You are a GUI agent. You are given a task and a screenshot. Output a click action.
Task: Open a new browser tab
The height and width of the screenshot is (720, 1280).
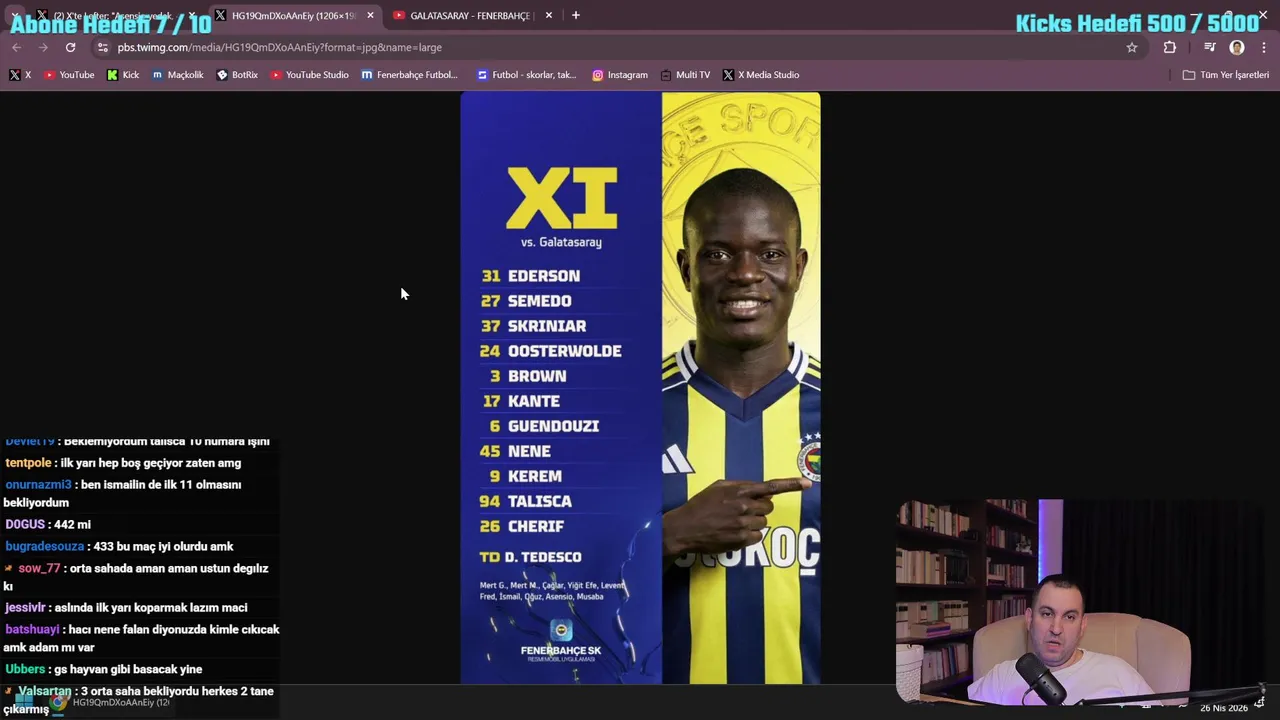[x=575, y=15]
